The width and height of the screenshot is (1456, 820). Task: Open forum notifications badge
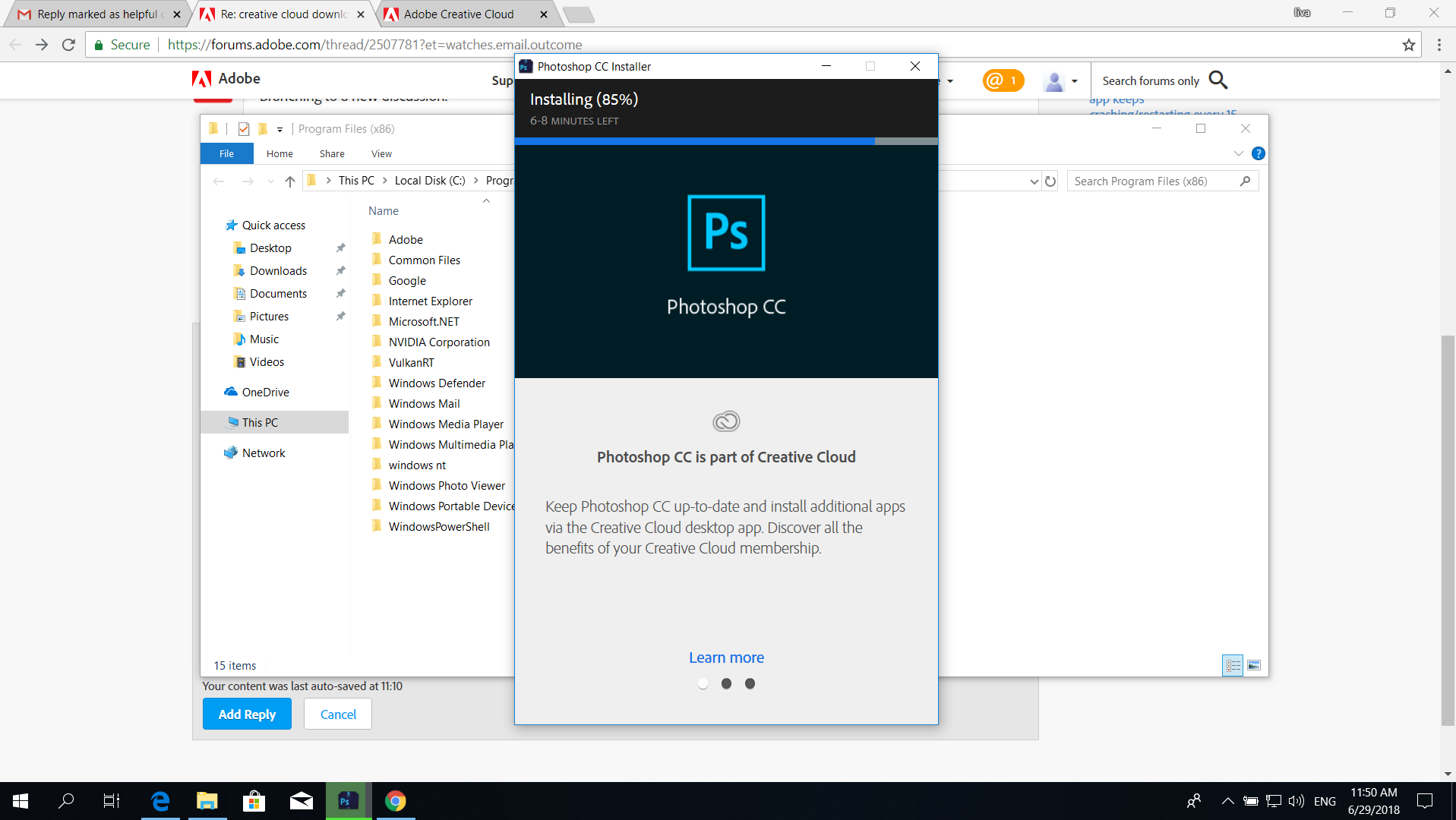coord(1003,80)
